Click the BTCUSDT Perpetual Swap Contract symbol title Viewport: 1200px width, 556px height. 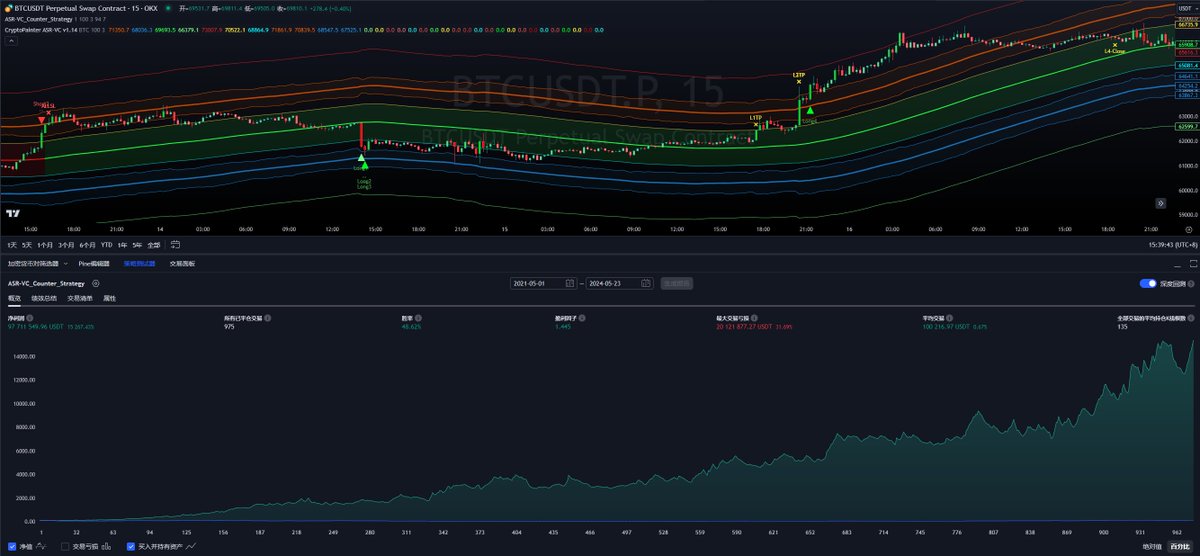click(x=70, y=8)
